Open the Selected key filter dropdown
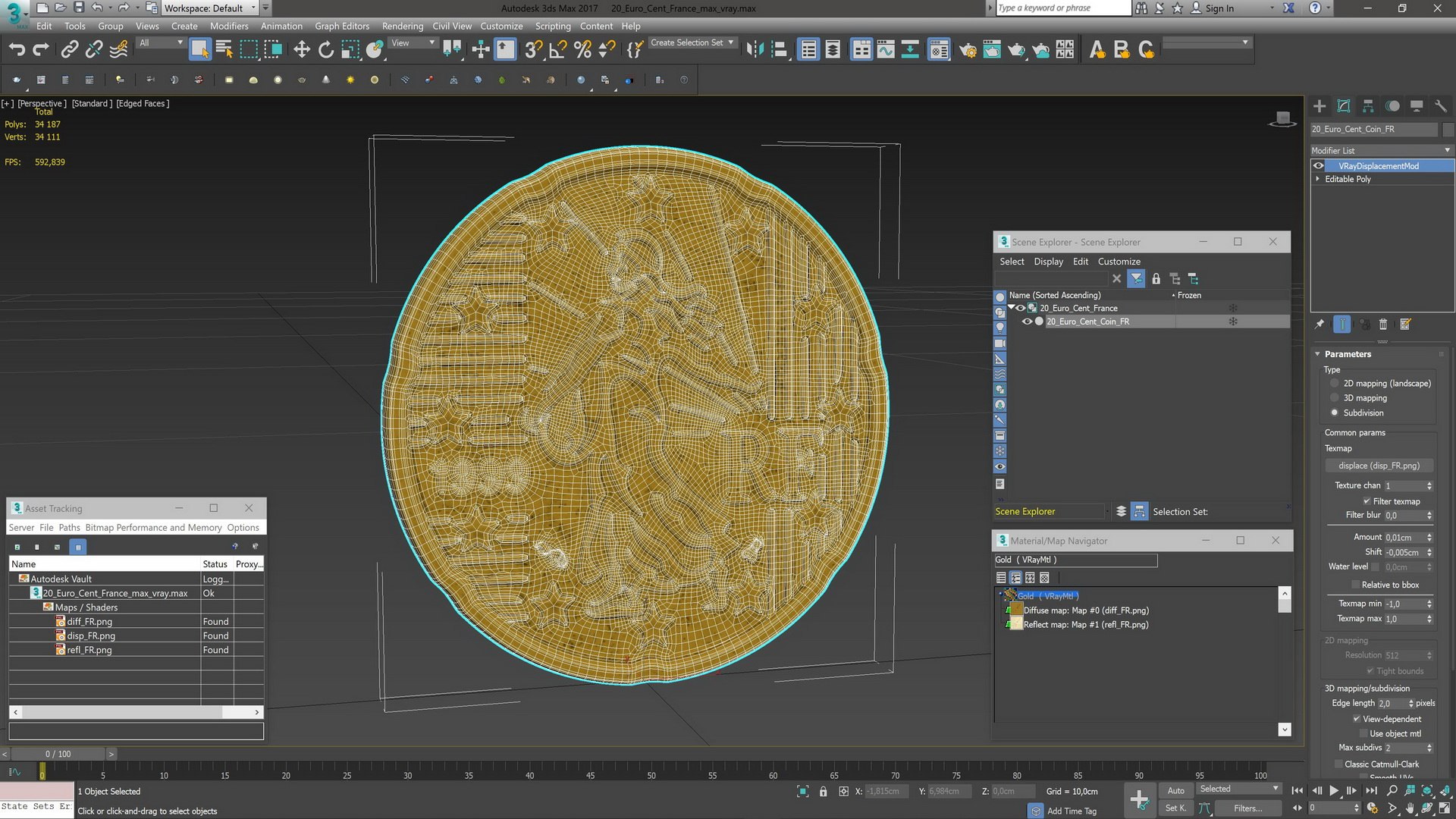 [x=1239, y=789]
